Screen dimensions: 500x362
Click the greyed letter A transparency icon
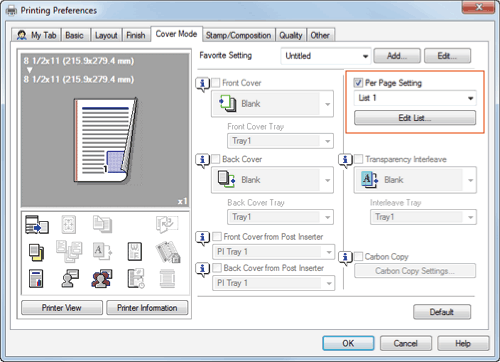coord(102,252)
